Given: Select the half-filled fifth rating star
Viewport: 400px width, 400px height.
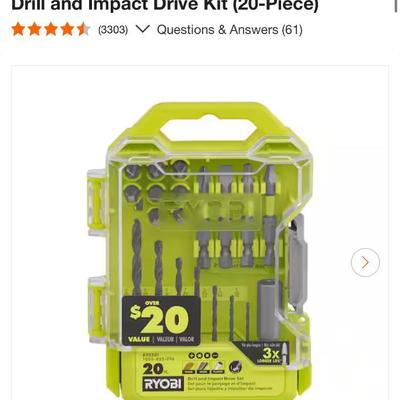Looking at the screenshot, I should coord(83,29).
